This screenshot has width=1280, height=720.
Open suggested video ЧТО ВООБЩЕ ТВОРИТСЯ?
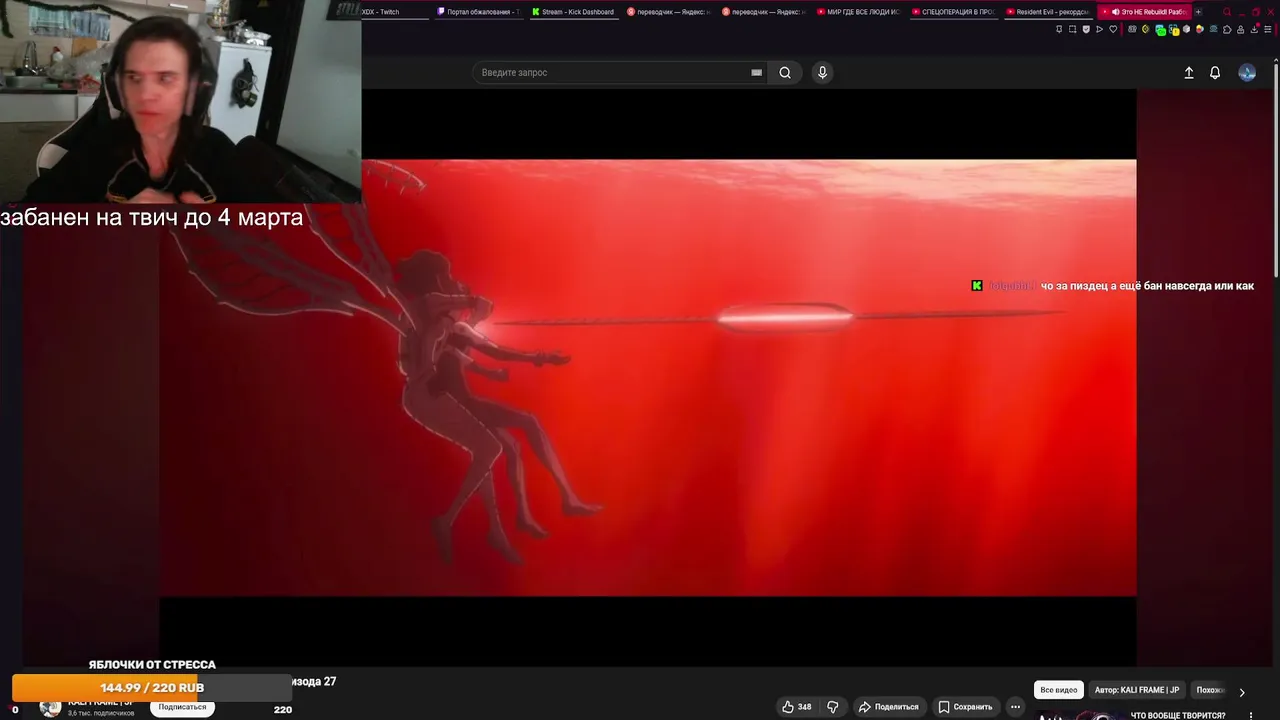[1178, 715]
